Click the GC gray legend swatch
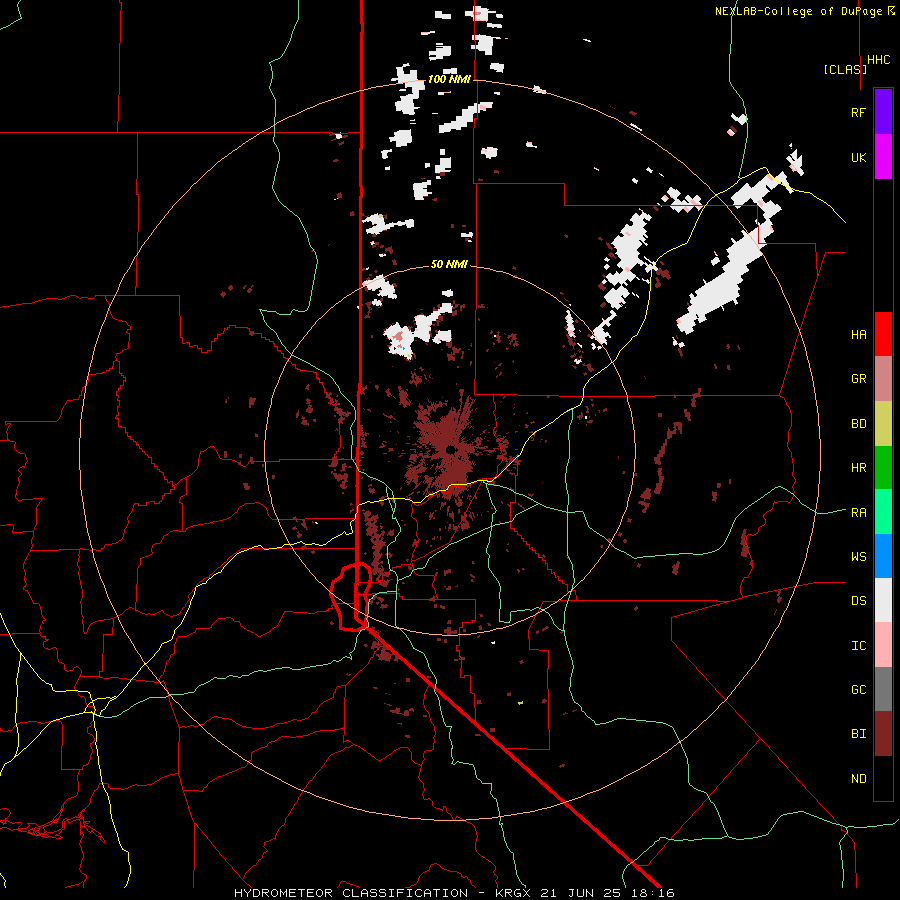 coord(883,689)
